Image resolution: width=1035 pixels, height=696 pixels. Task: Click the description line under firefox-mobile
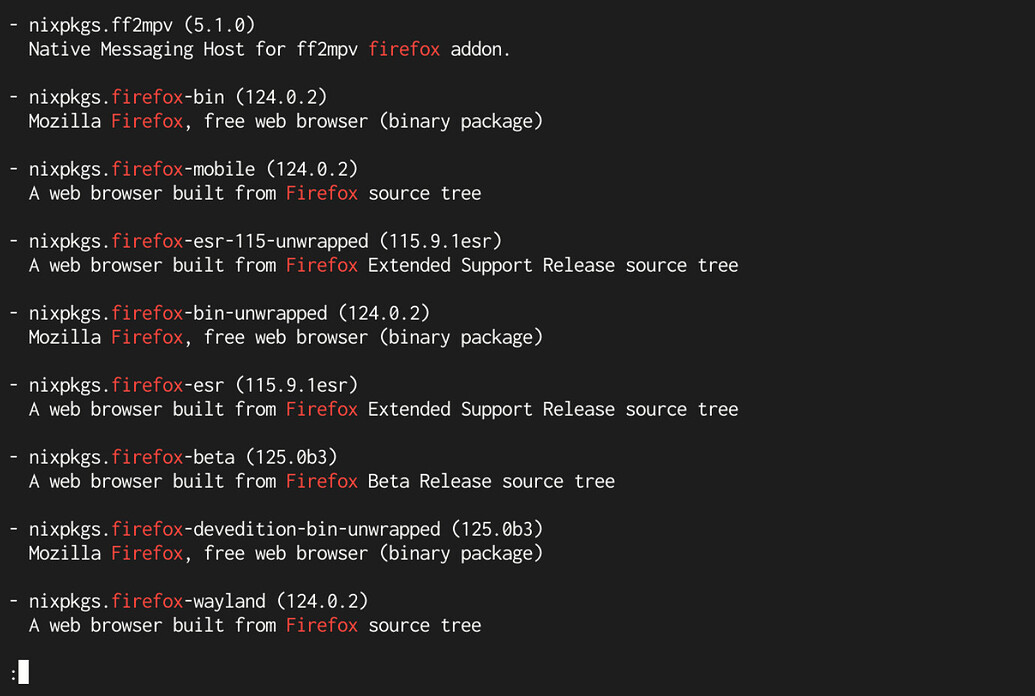click(255, 193)
